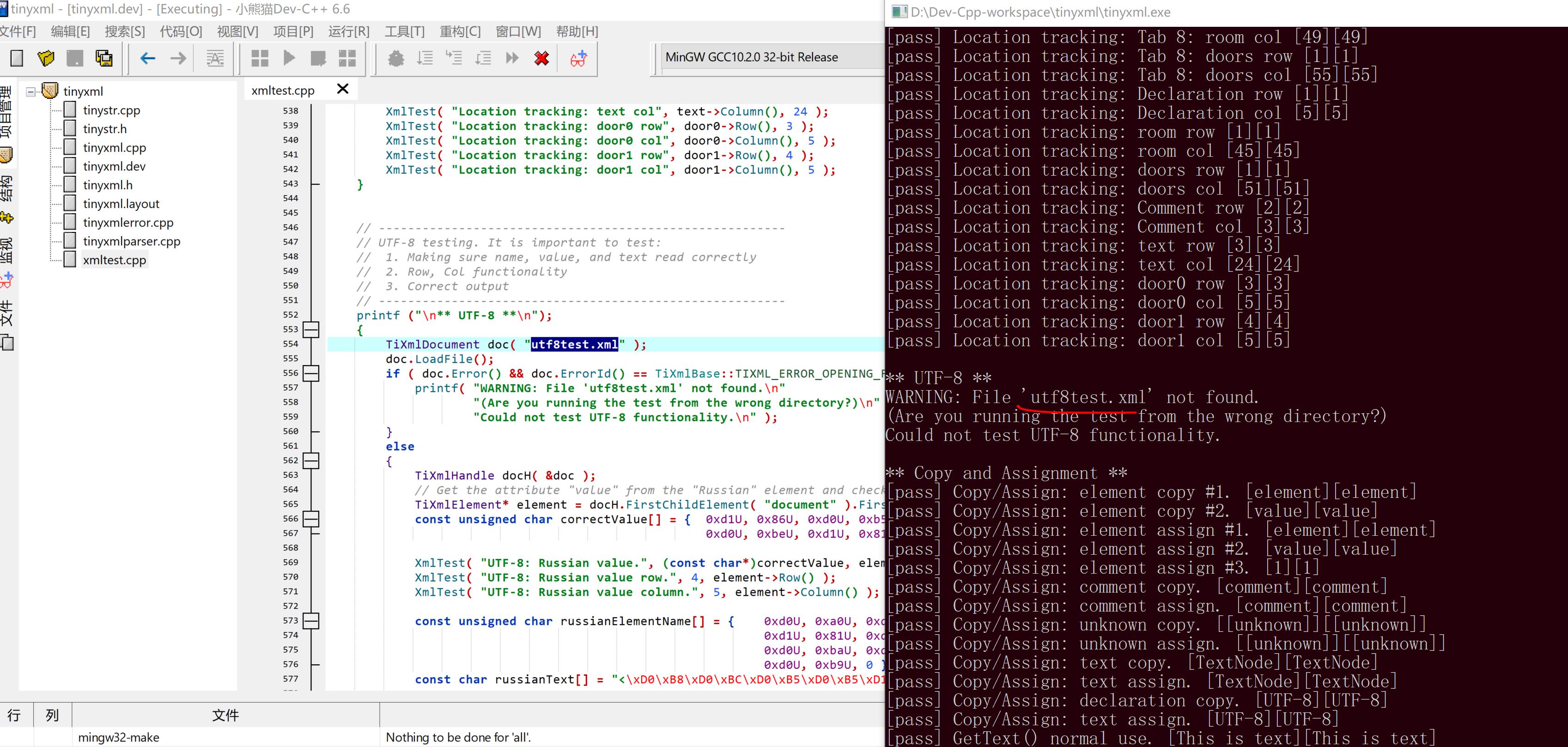1568x747 pixels.
Task: Open the 代码[O] menu
Action: (x=181, y=31)
